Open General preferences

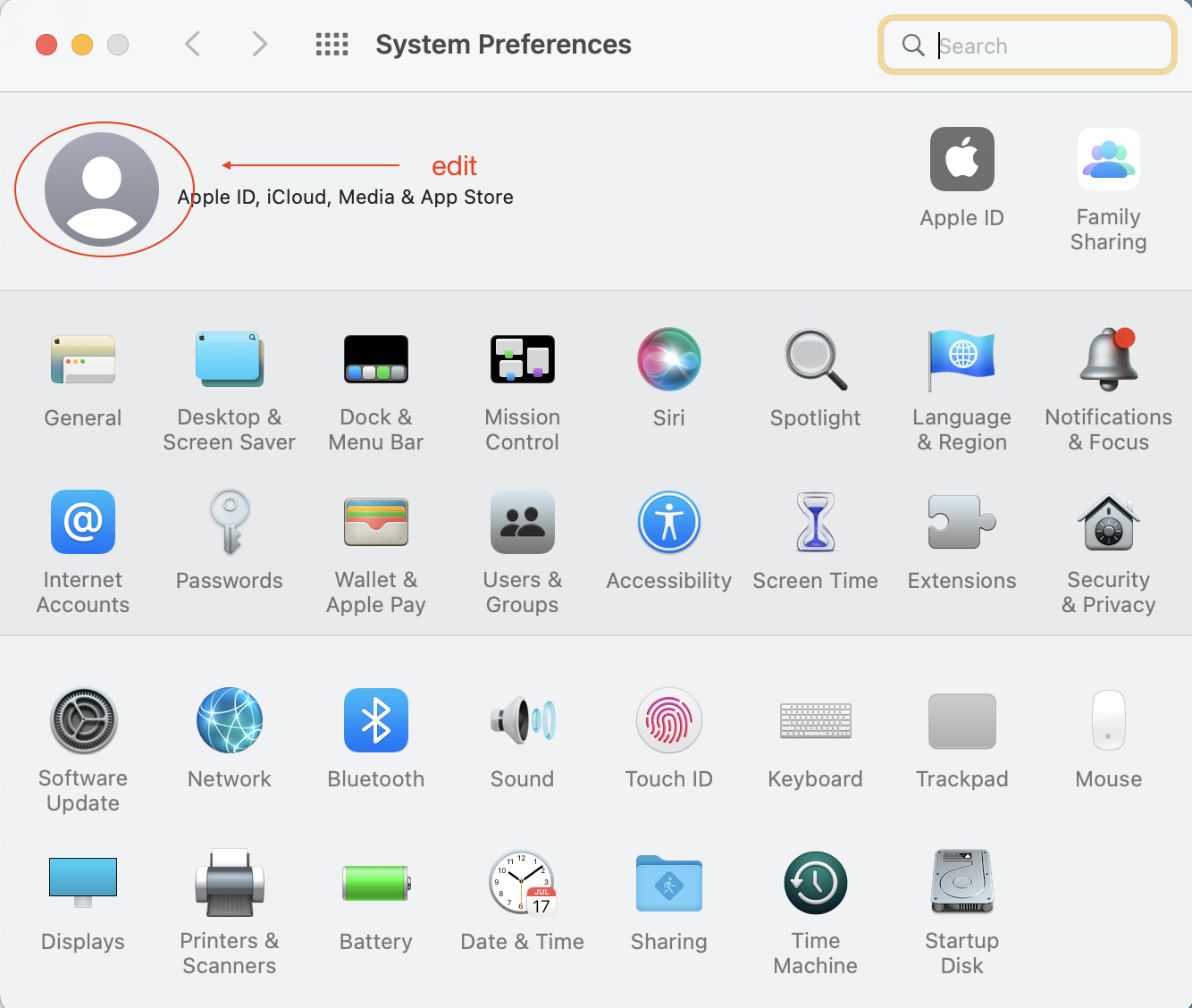point(83,360)
